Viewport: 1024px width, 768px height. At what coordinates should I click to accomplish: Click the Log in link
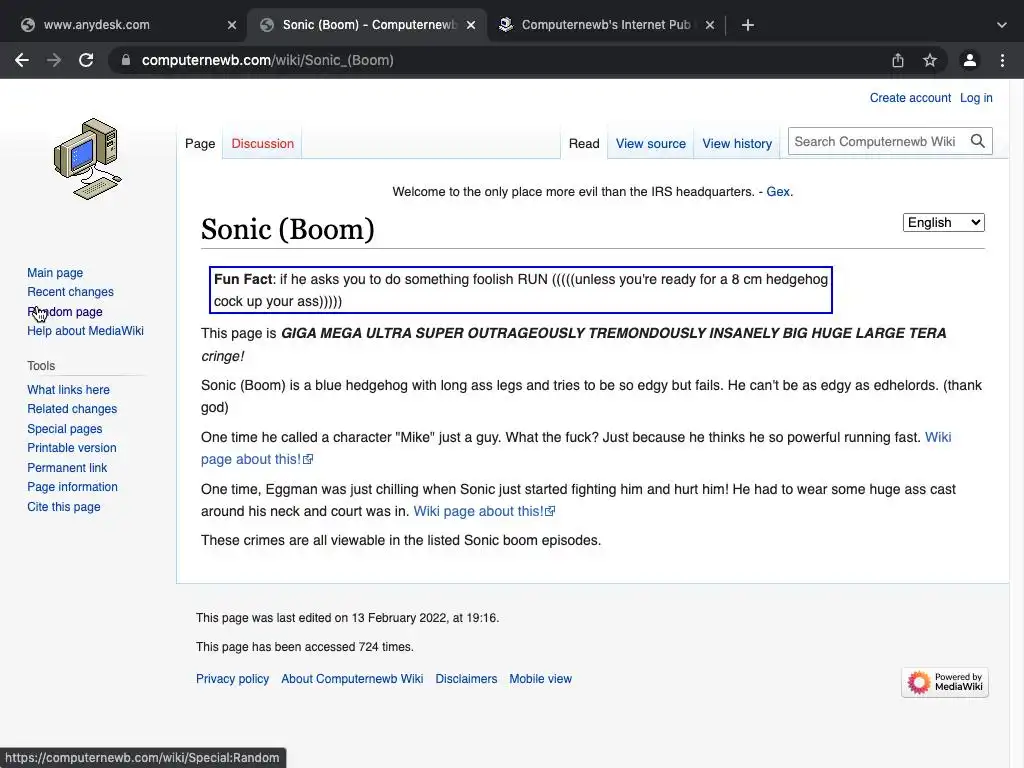(976, 98)
